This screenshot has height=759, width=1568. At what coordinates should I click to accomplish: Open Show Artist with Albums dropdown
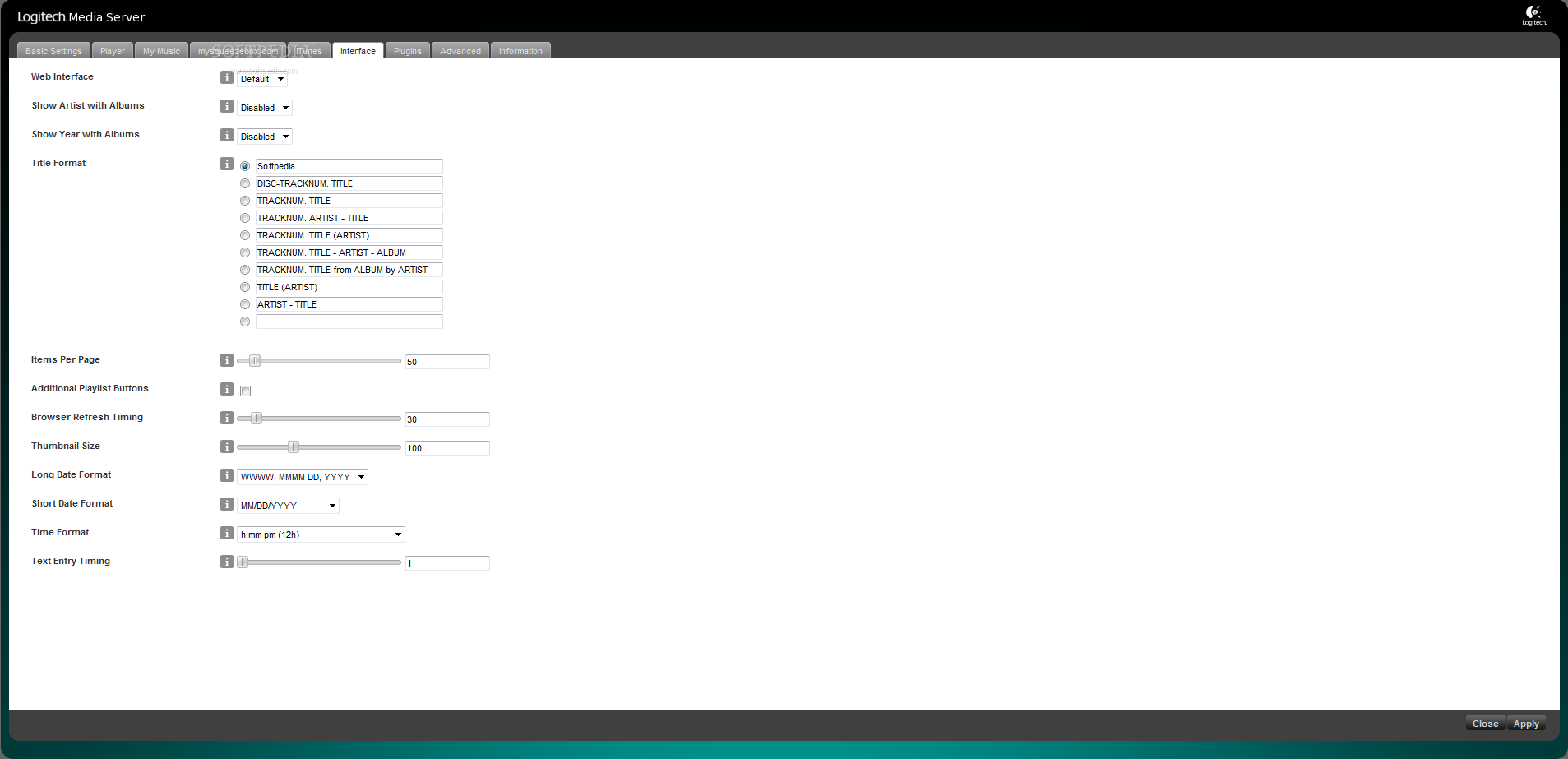265,108
